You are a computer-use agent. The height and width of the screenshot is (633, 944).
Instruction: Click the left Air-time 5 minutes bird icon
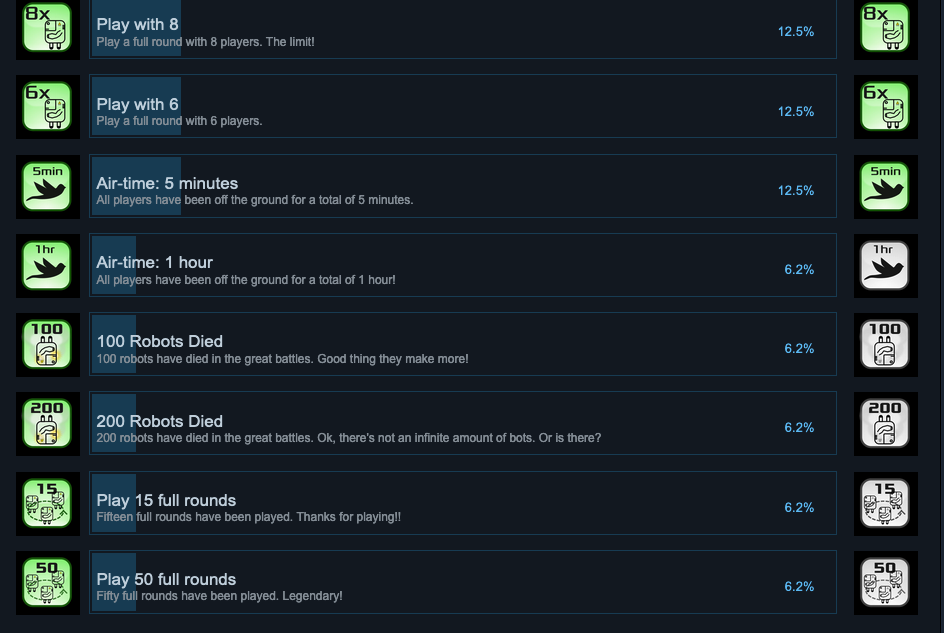[x=47, y=187]
